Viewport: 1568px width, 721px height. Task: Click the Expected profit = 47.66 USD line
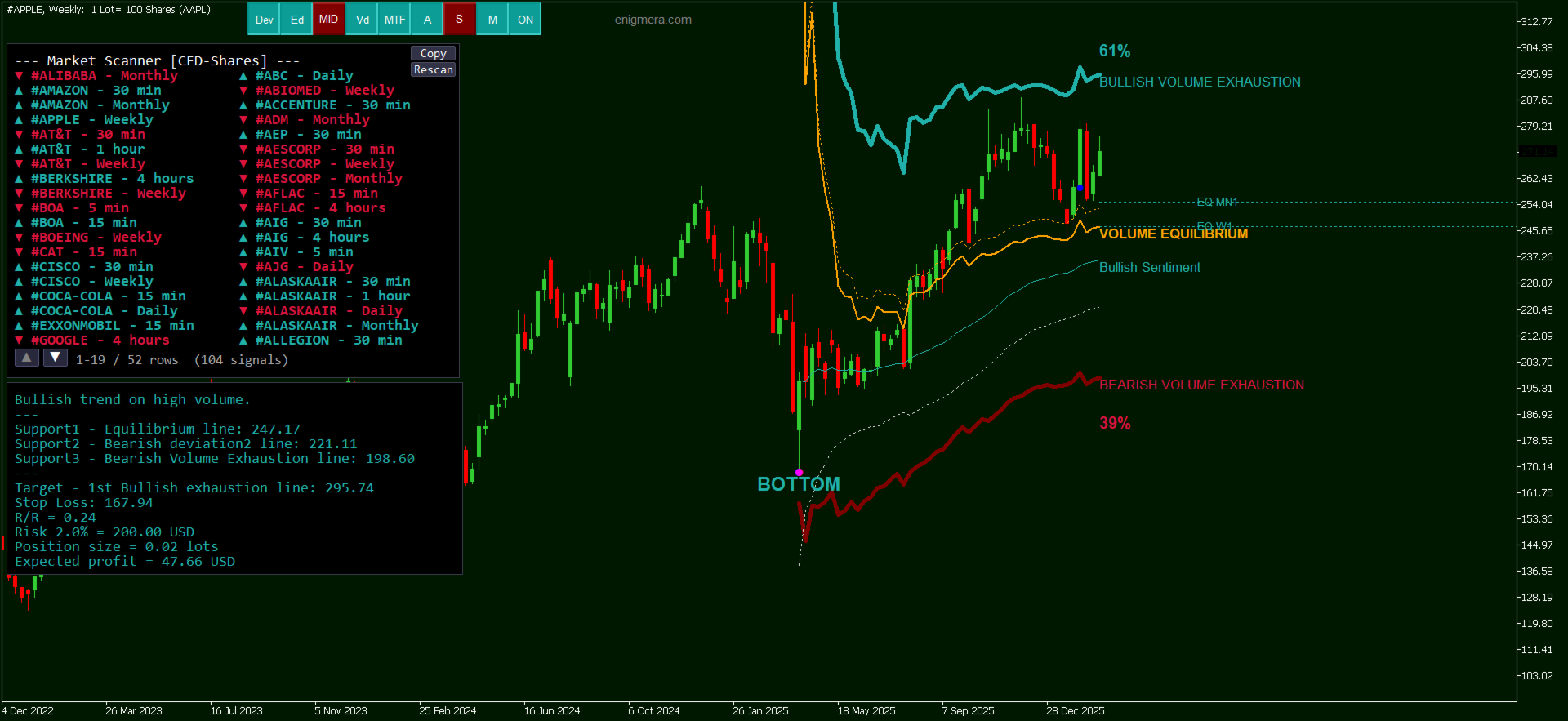[125, 562]
